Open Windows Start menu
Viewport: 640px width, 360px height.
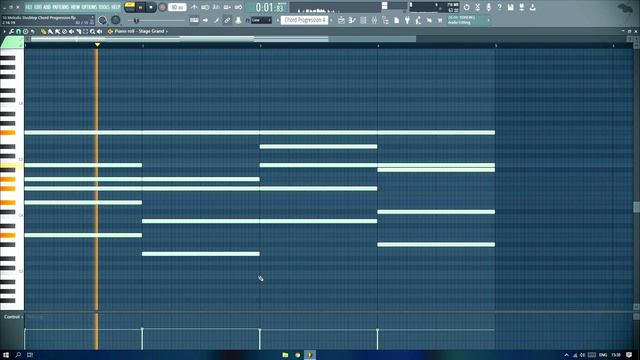(x=6, y=355)
